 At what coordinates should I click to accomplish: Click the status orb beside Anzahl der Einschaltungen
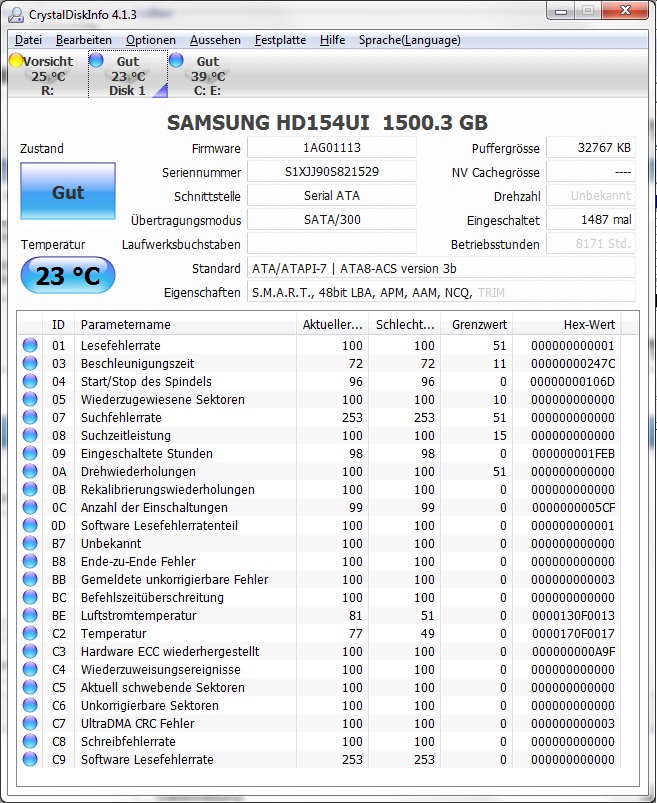coord(30,507)
